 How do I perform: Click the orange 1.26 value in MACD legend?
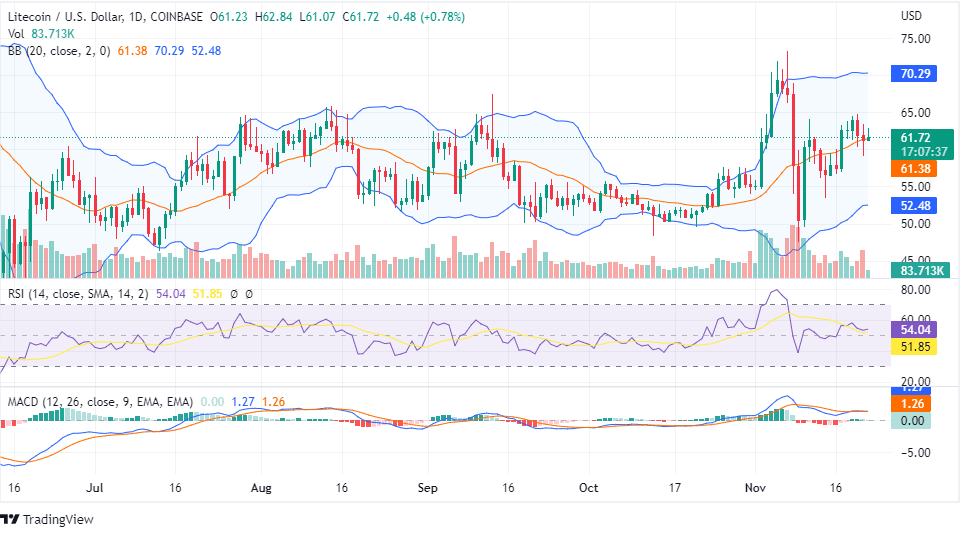pos(273,402)
